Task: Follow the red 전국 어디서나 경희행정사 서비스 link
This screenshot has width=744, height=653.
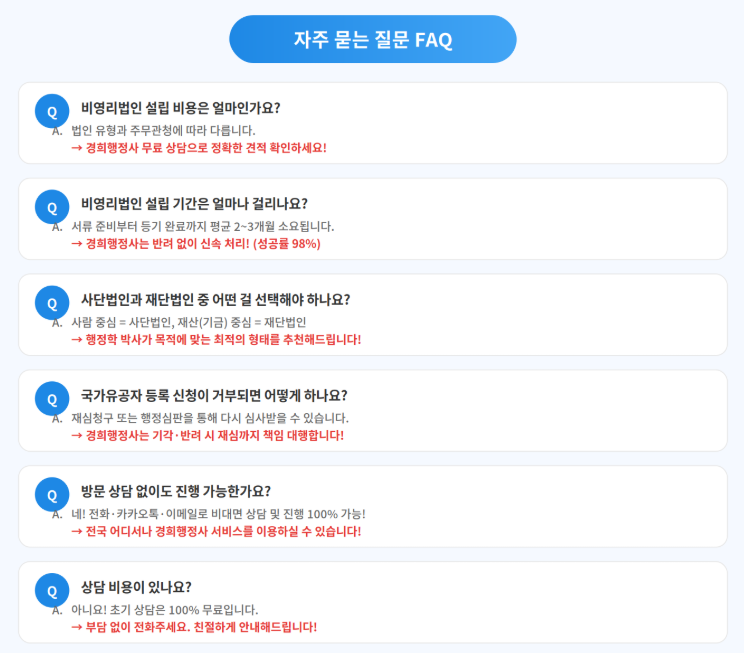Action: pyautogui.click(x=216, y=531)
